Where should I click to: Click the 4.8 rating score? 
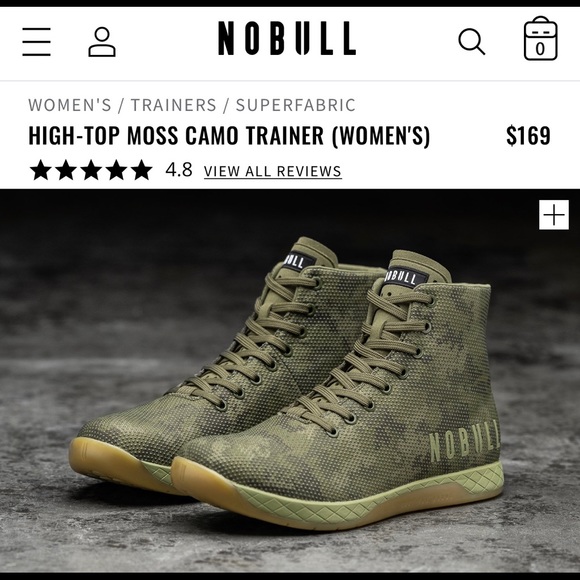[179, 170]
